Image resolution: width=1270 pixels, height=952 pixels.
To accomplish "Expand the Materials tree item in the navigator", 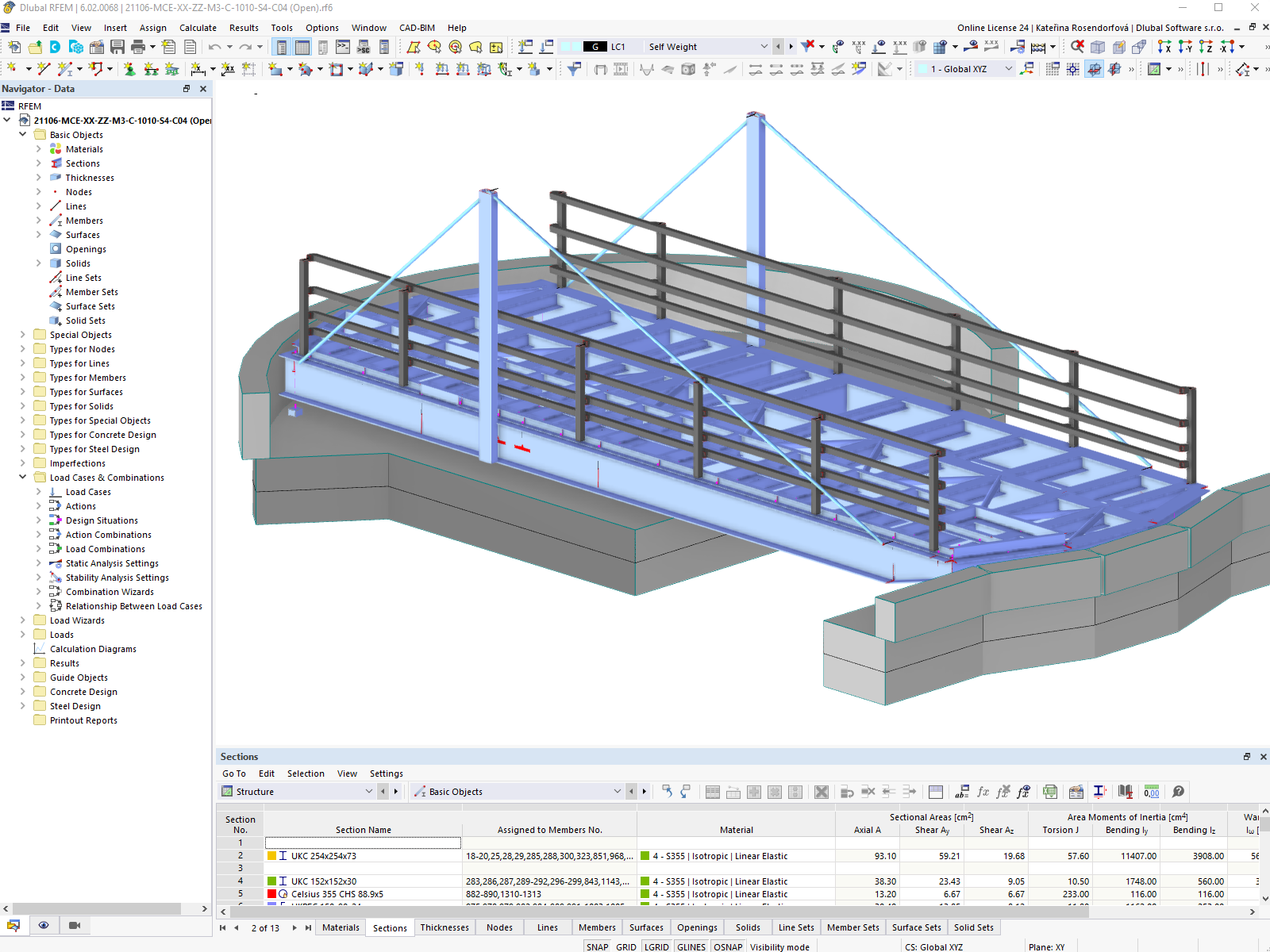I will (x=38, y=148).
